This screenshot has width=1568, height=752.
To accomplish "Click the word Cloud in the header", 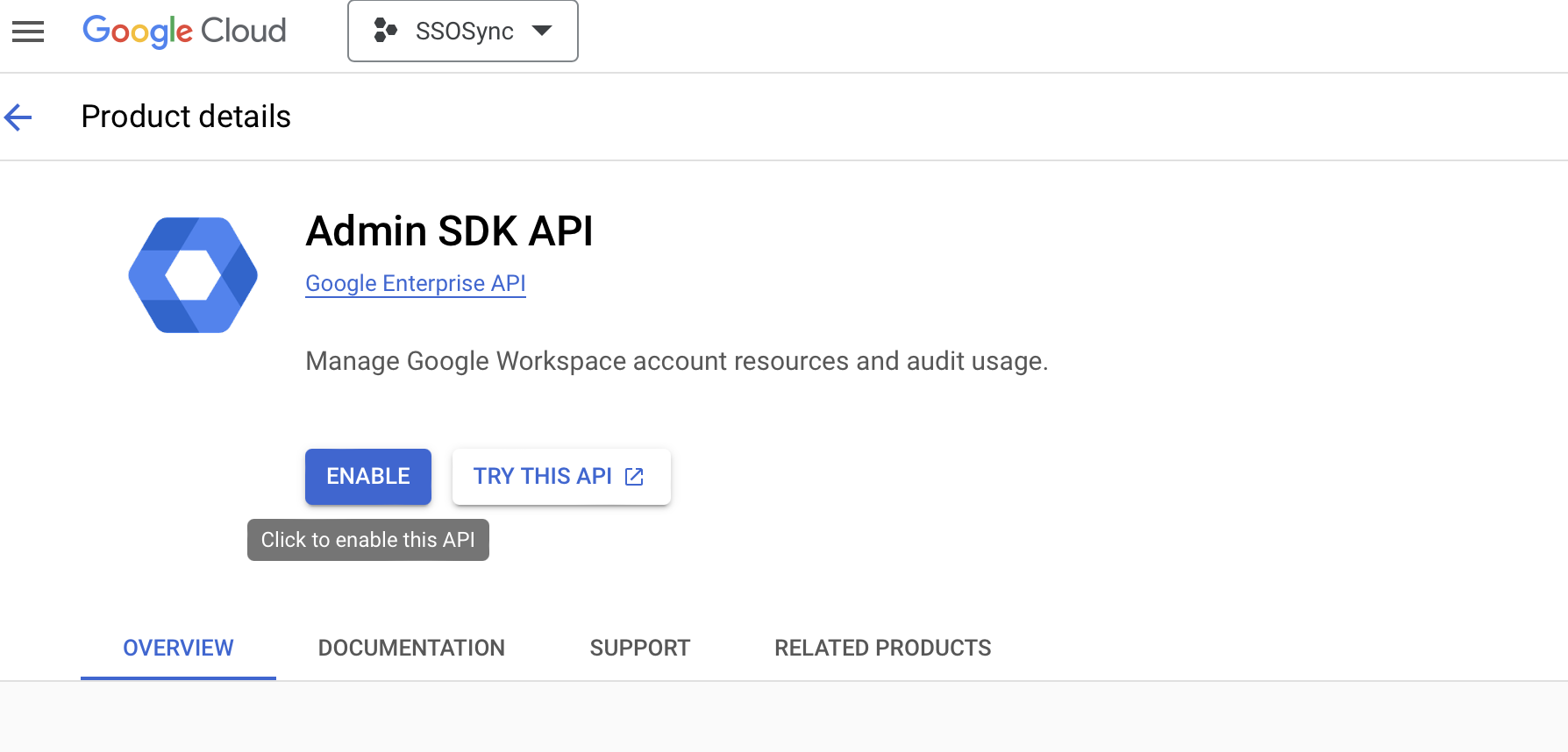I will [244, 32].
